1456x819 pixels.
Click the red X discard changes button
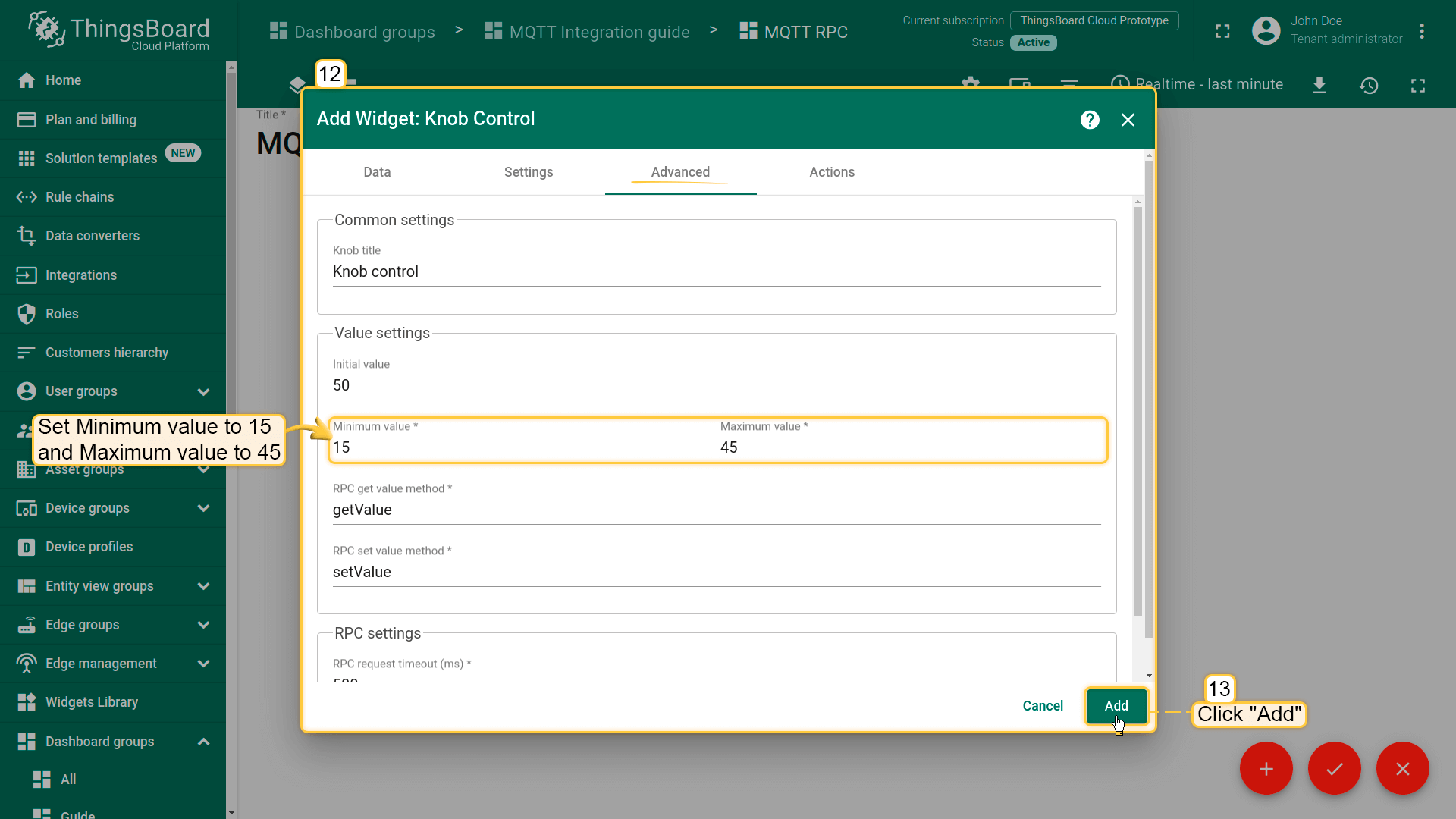(x=1402, y=769)
